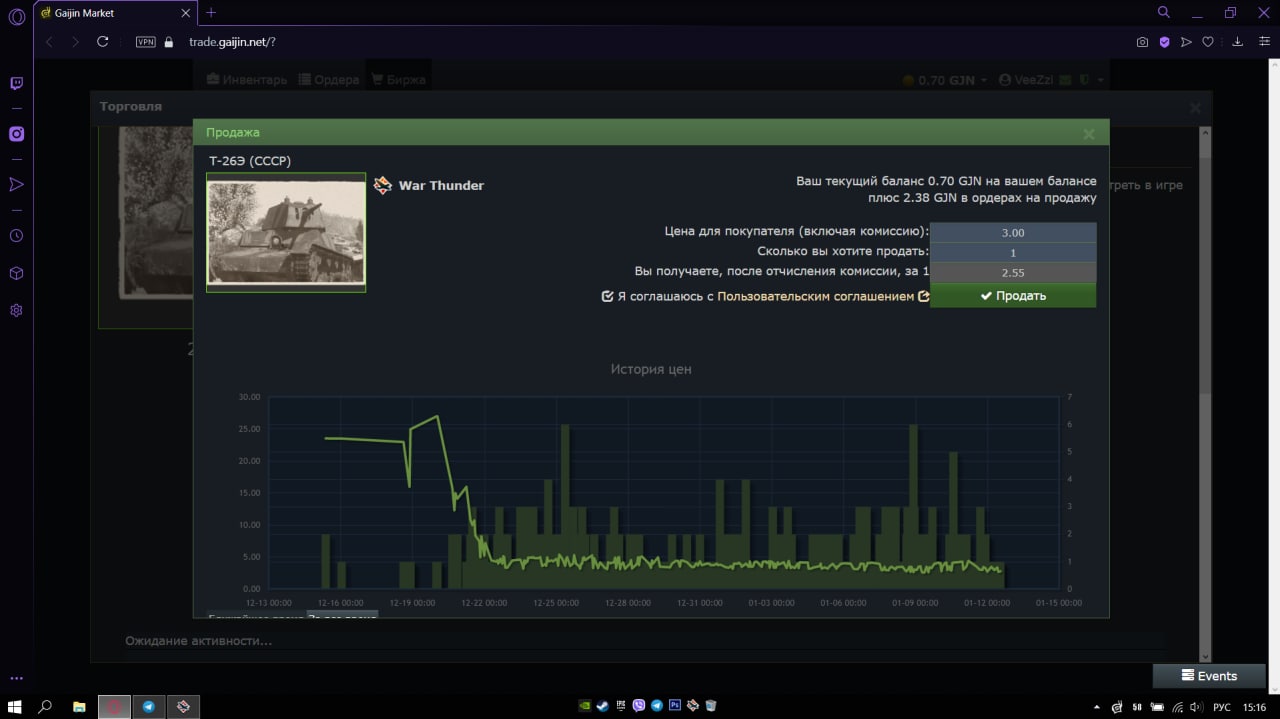Image resolution: width=1280 pixels, height=719 pixels.
Task: Open NVIDIA tray icon
Action: tap(584, 706)
